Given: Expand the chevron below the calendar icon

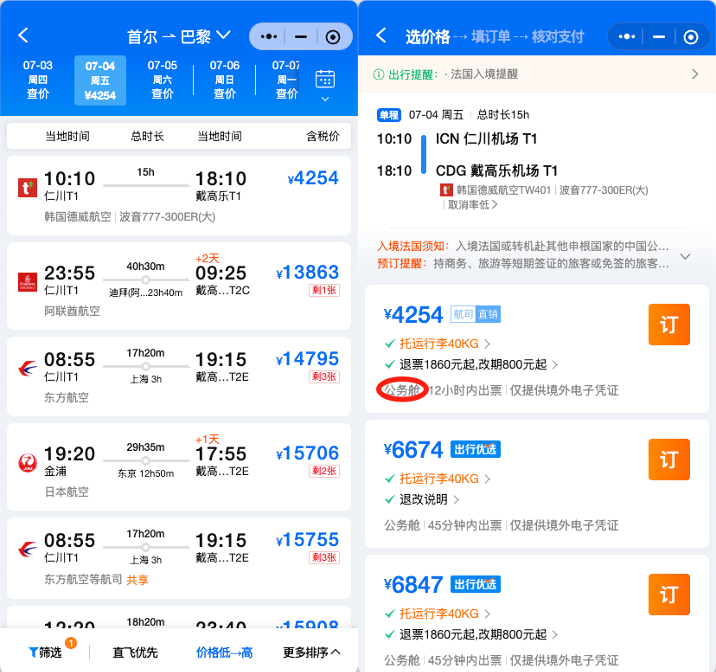Looking at the screenshot, I should coord(325,99).
